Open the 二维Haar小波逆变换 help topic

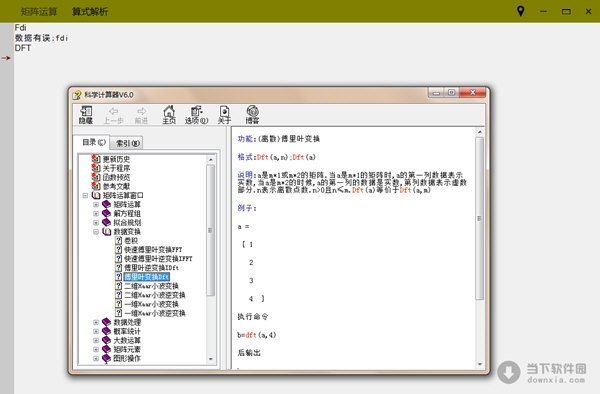[x=155, y=295]
